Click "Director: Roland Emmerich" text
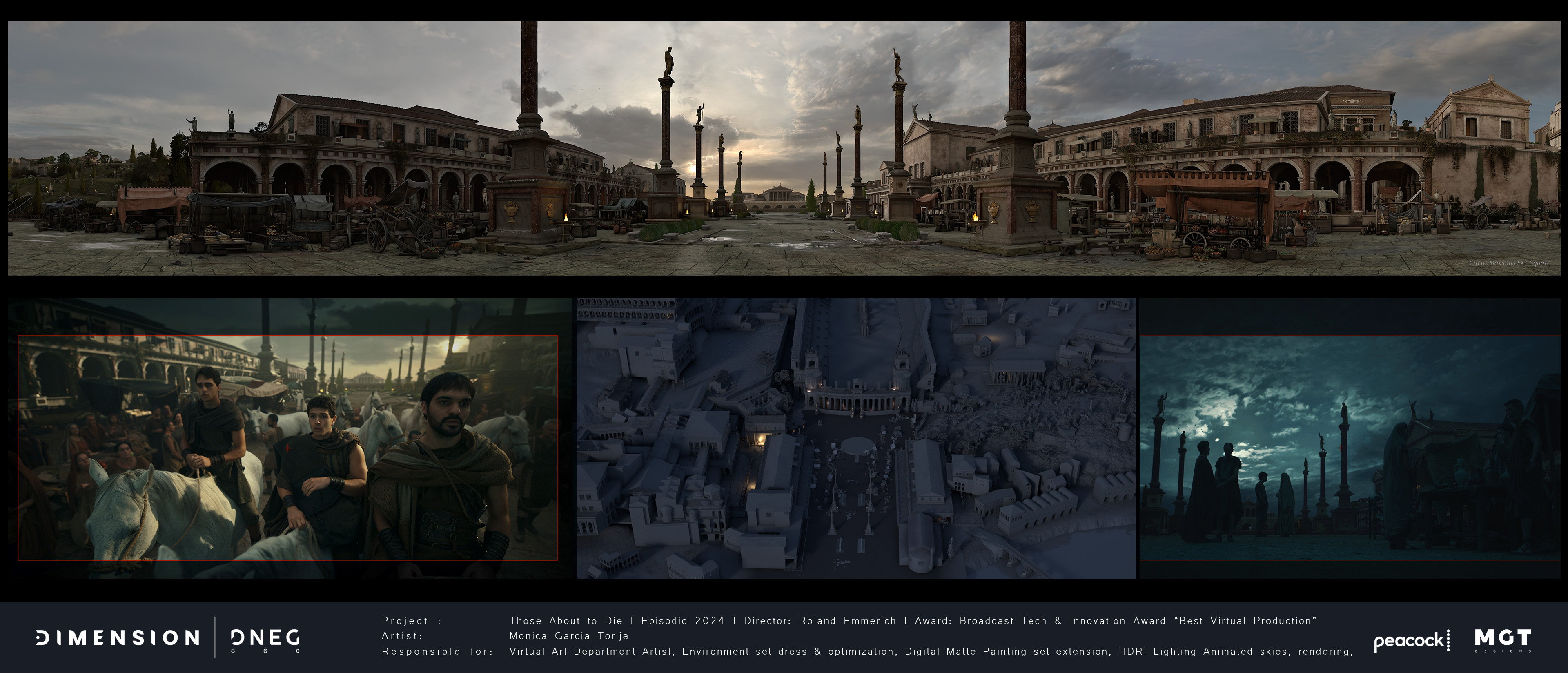Viewport: 1568px width, 673px height. coord(820,621)
